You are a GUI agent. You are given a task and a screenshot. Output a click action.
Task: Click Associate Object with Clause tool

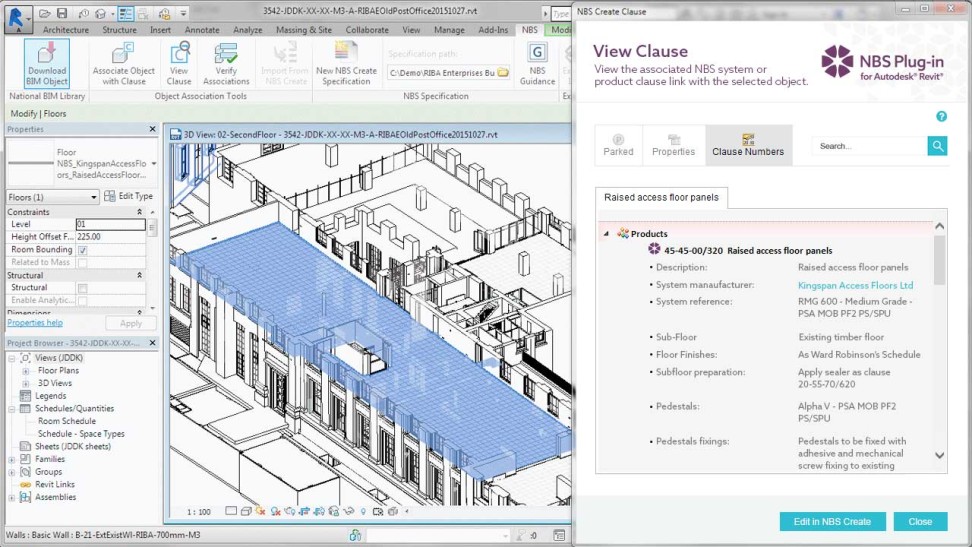click(124, 63)
